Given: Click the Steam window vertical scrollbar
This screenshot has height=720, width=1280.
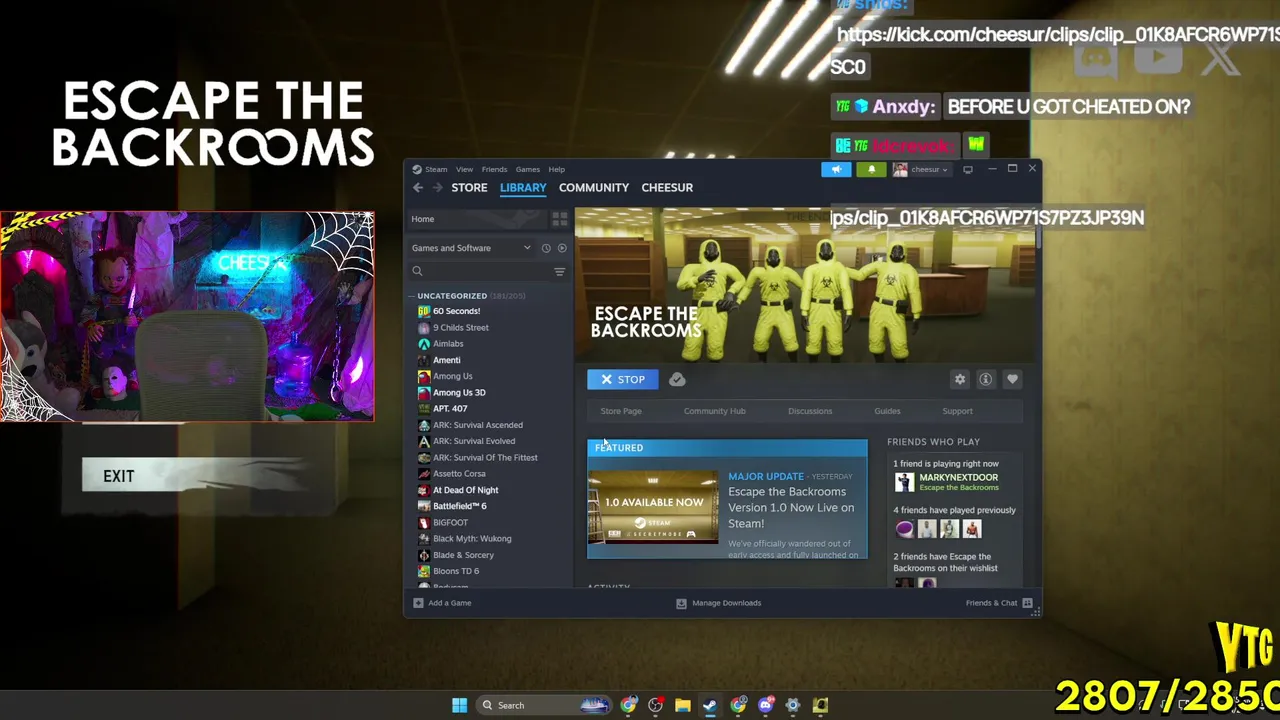Looking at the screenshot, I should [1038, 230].
